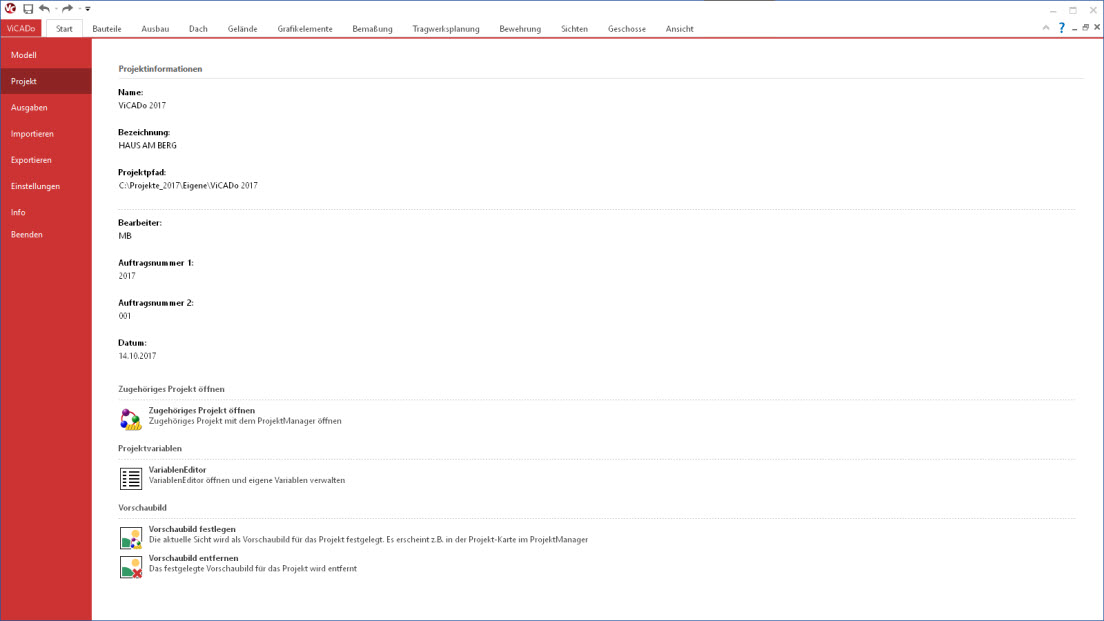Close the inner document window
This screenshot has width=1104, height=621.
[1097, 28]
